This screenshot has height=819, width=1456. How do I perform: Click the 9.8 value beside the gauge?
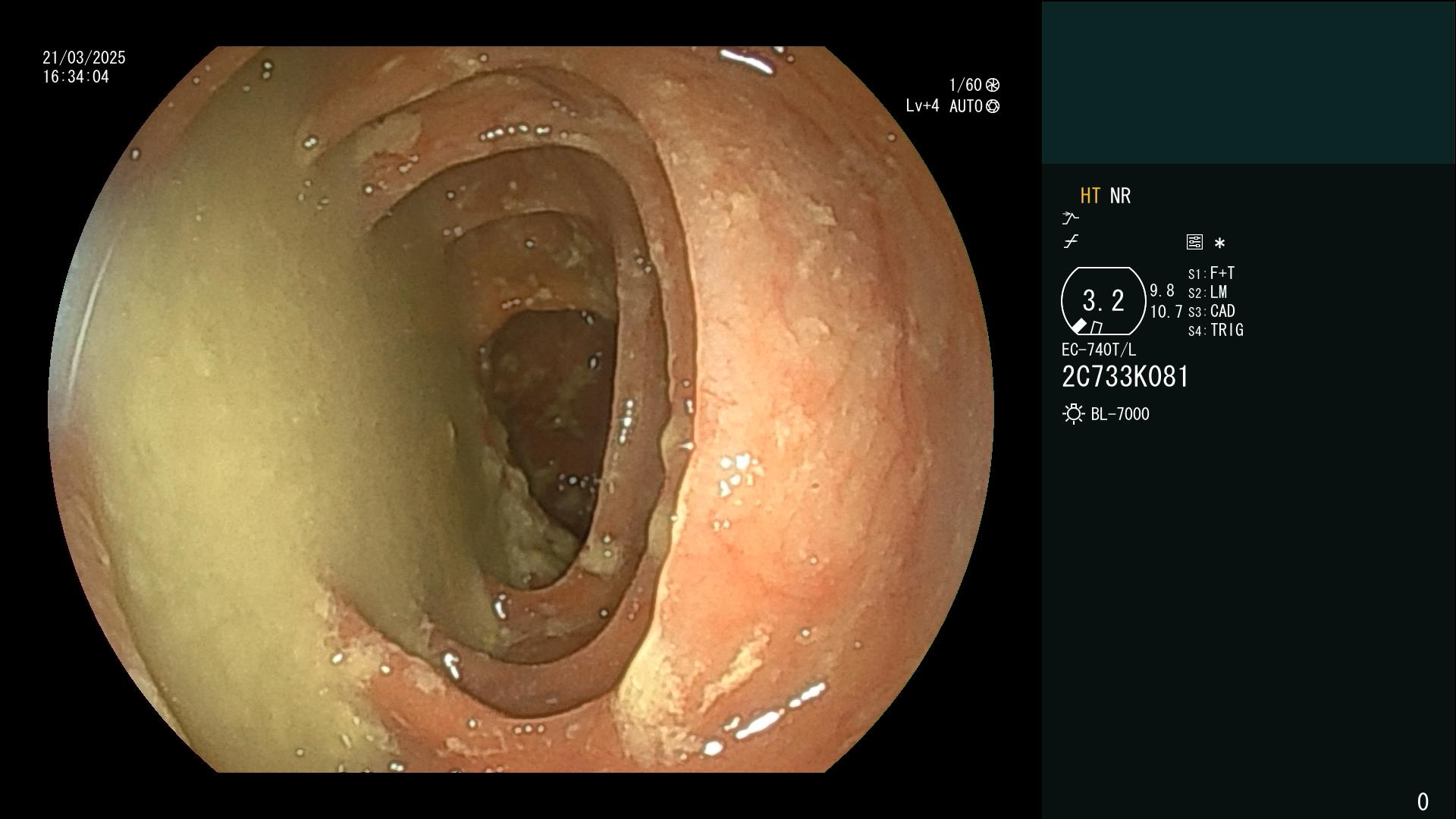[1162, 290]
